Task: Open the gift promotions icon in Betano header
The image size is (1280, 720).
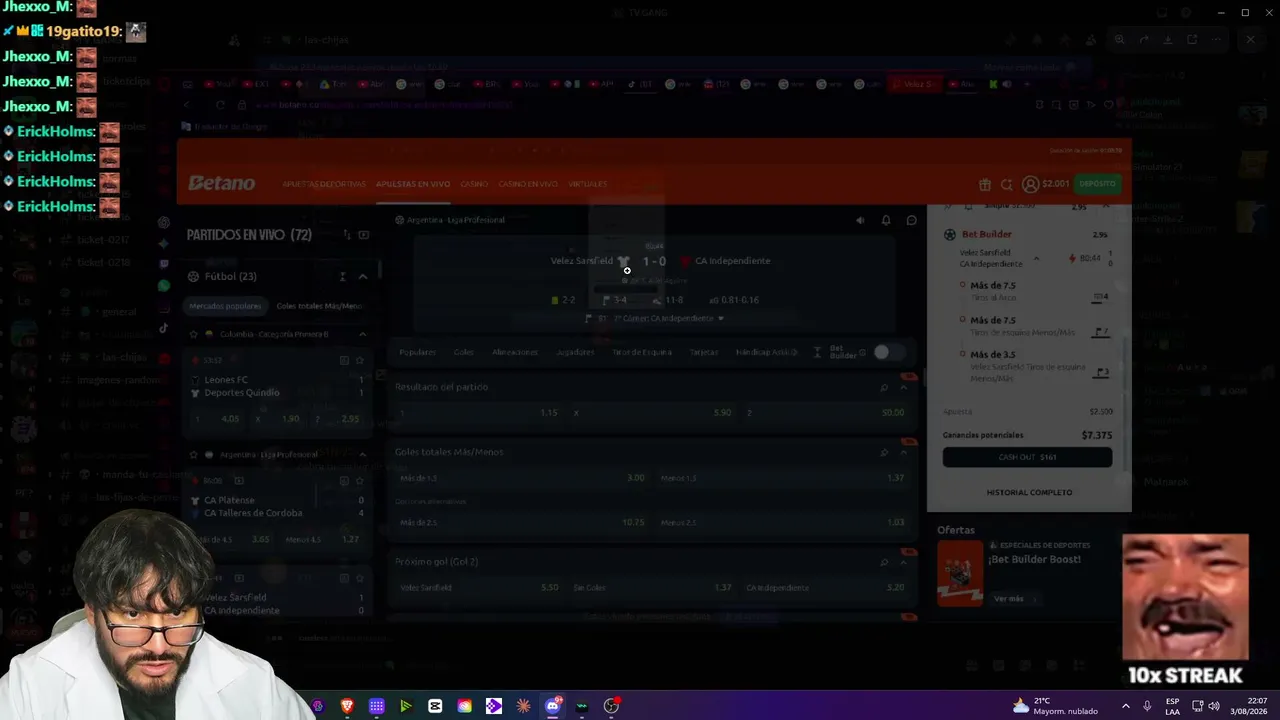Action: click(x=985, y=184)
